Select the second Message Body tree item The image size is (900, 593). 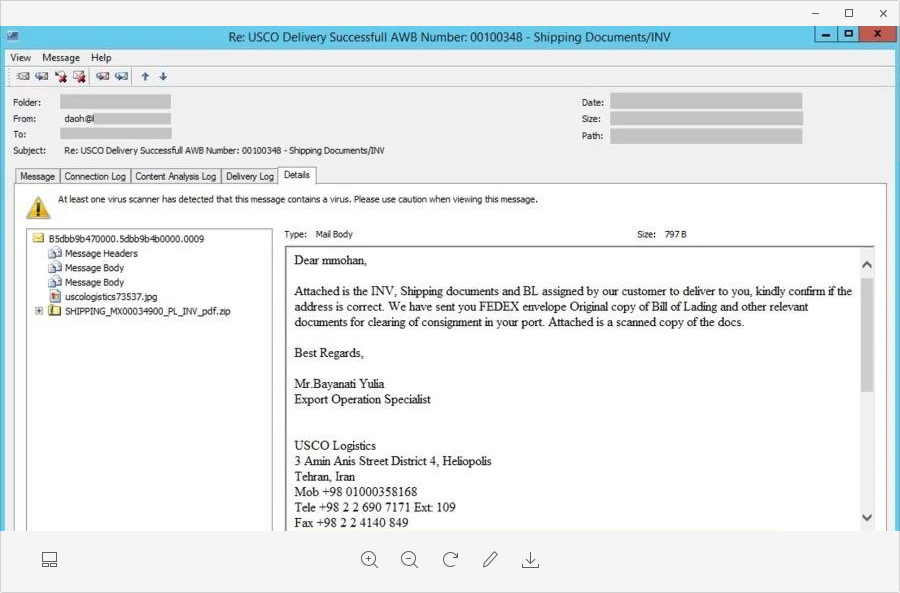coord(94,282)
